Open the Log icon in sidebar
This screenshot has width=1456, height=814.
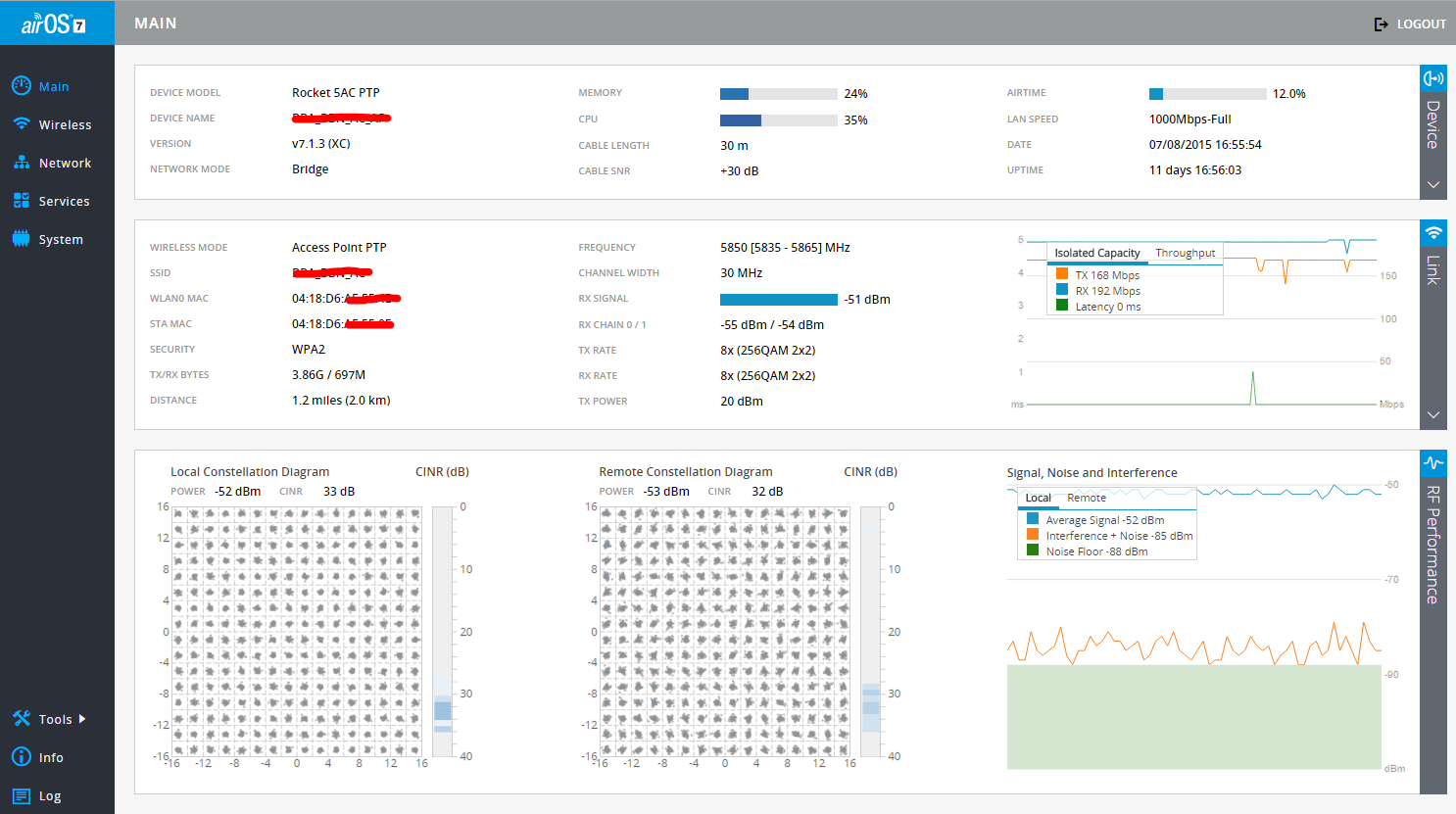click(22, 796)
